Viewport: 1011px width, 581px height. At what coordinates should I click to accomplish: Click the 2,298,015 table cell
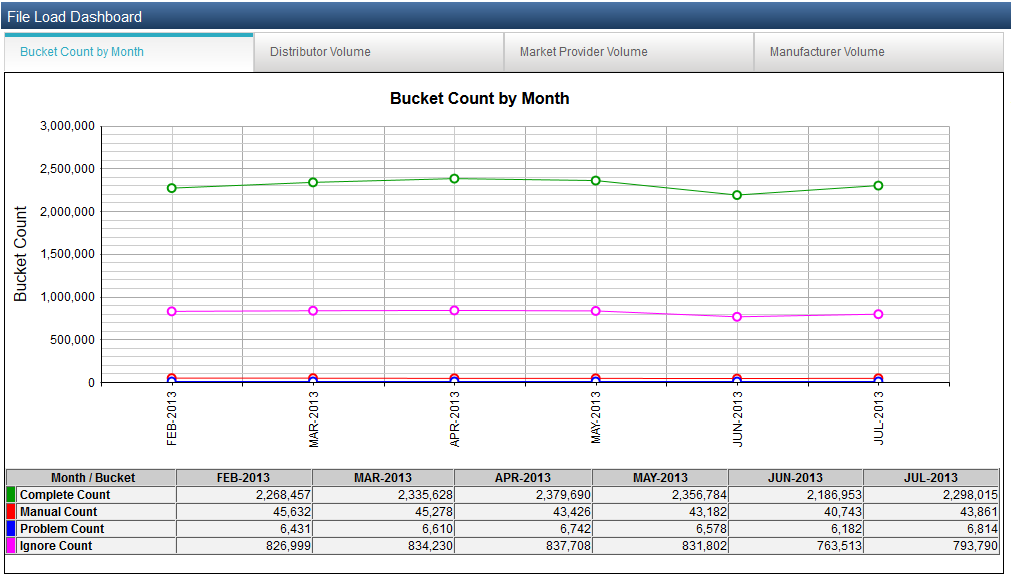931,495
